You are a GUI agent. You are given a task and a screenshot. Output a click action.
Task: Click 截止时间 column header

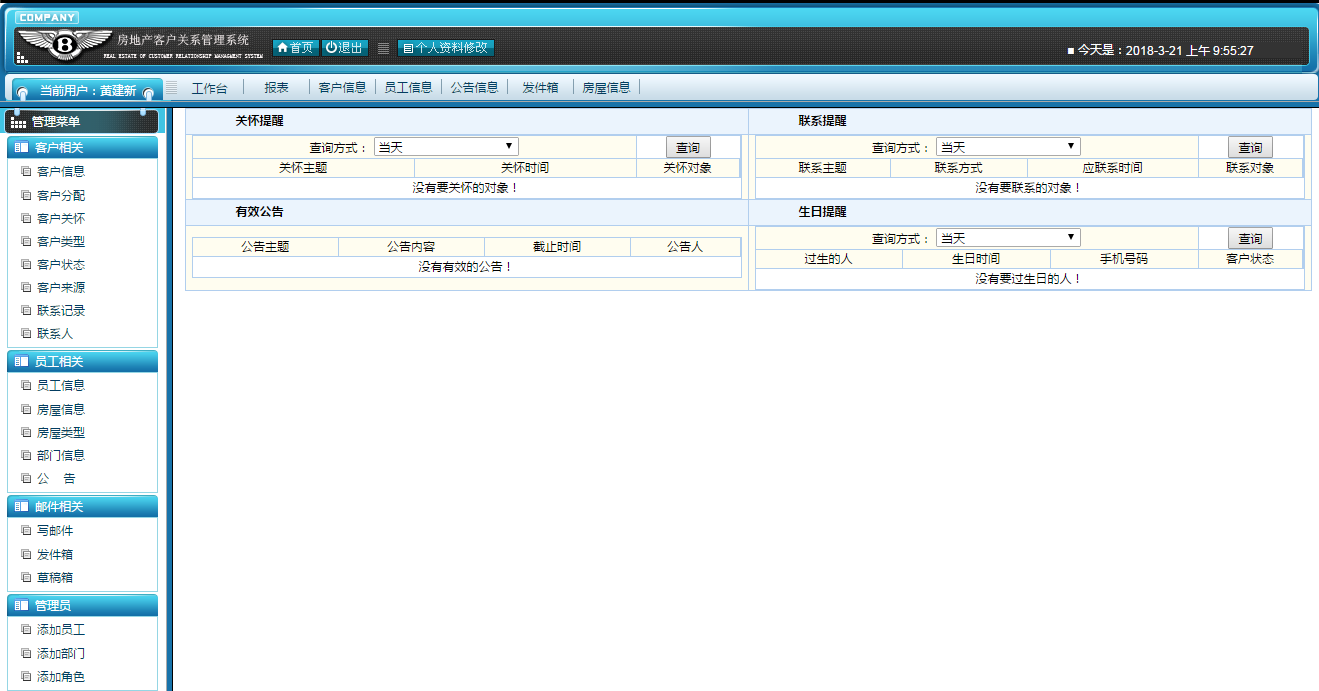557,247
